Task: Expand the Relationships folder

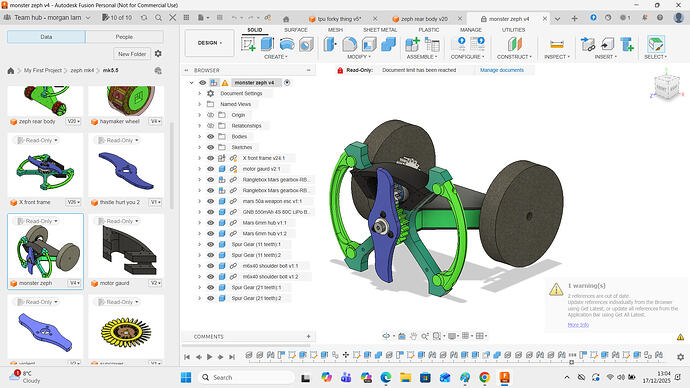Action: point(199,126)
